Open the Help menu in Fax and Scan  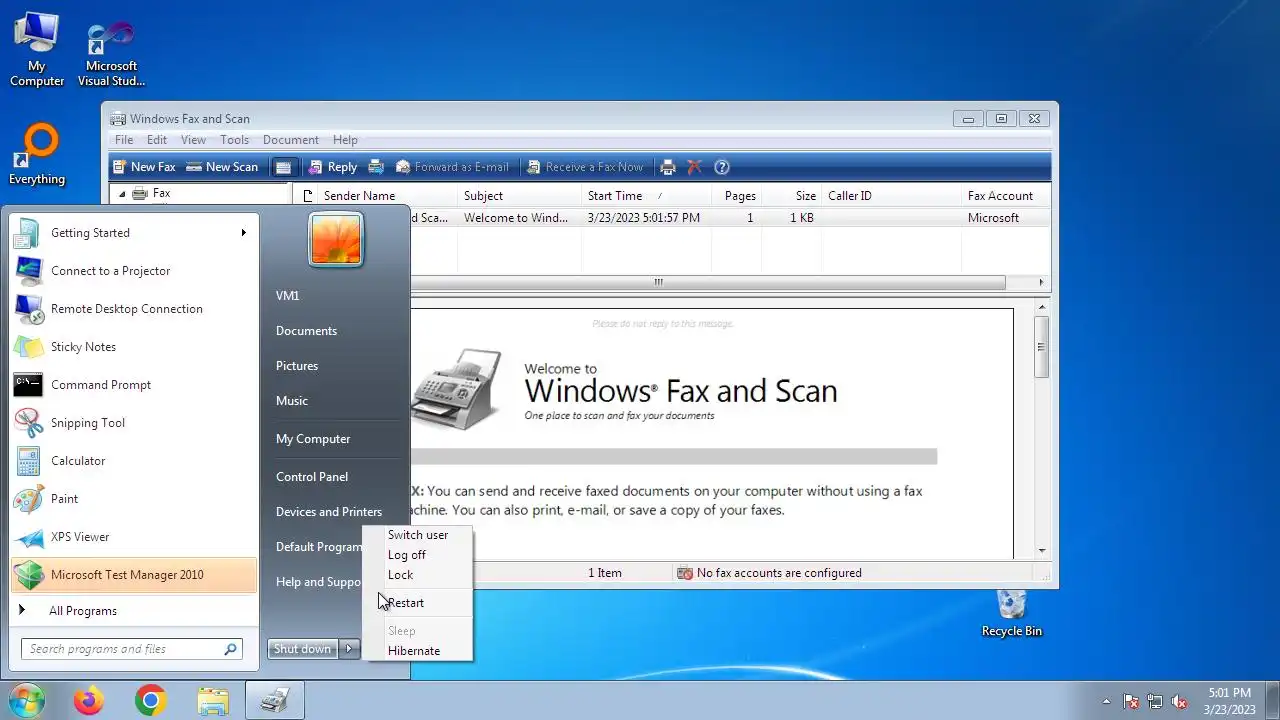[345, 140]
